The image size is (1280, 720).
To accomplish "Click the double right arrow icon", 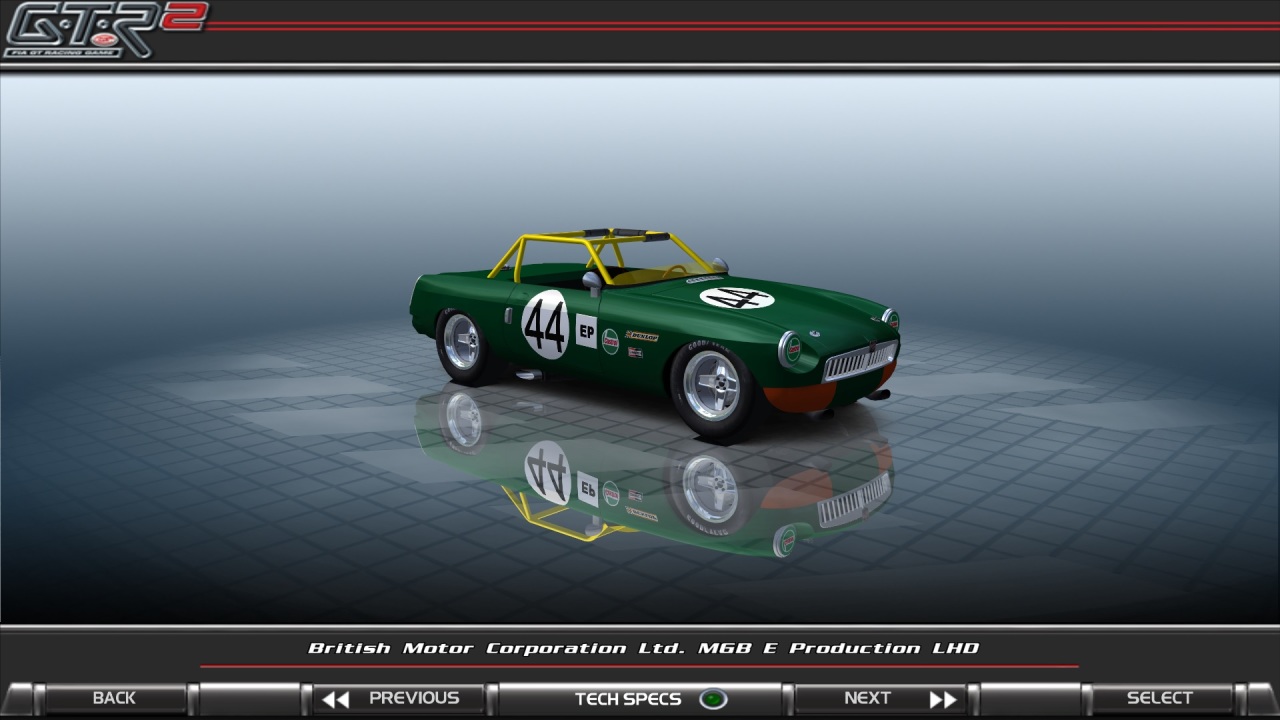I will (943, 699).
